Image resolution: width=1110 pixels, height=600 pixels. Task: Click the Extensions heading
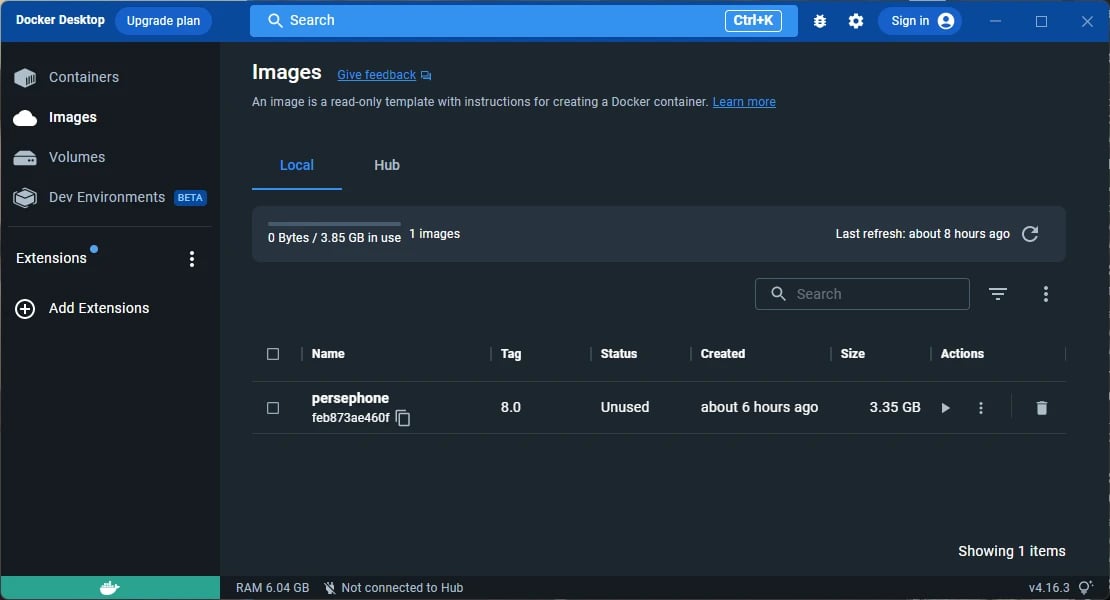click(x=51, y=258)
